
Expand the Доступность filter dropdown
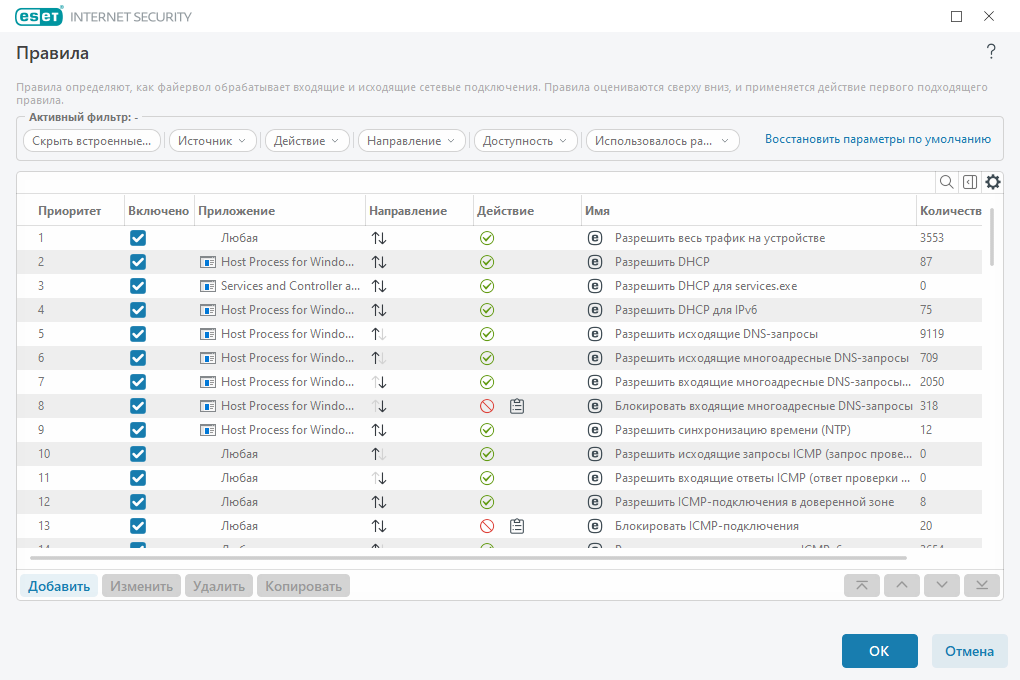pyautogui.click(x=526, y=141)
